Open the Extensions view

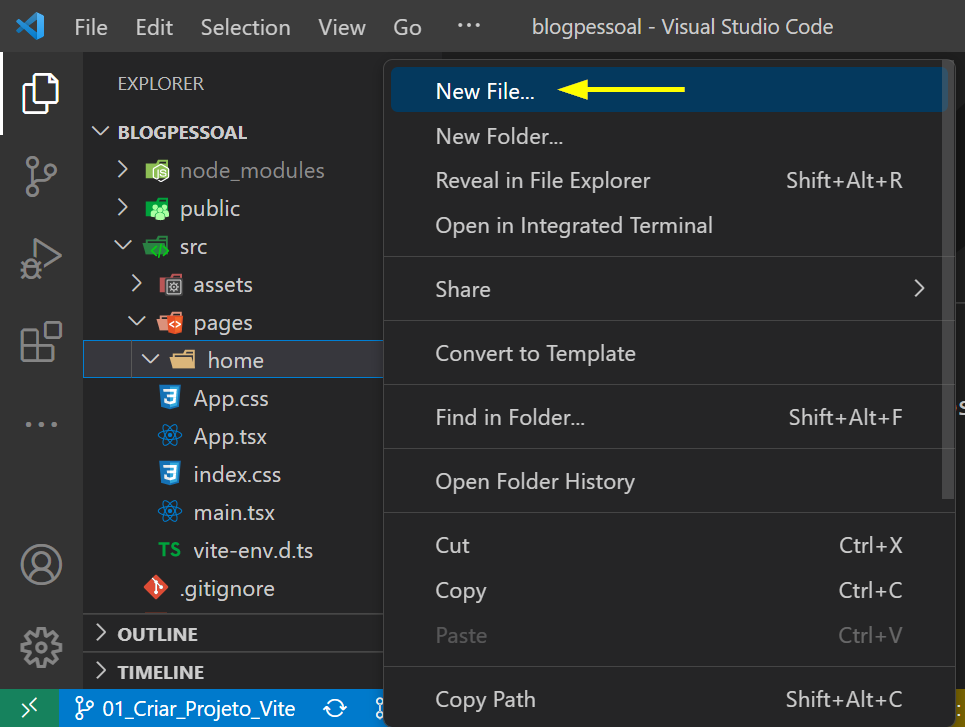[x=41, y=343]
